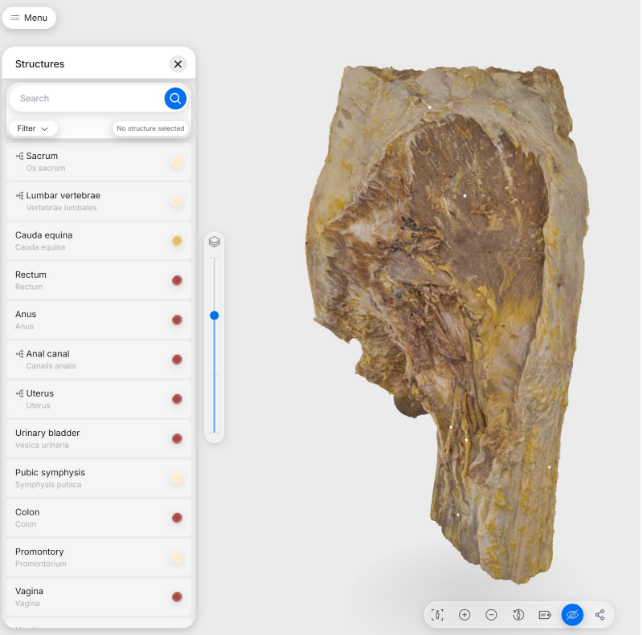Viewport: 642px width, 635px height.
Task: Expand the Sacrum tree hierarchy icon
Action: (x=20, y=156)
